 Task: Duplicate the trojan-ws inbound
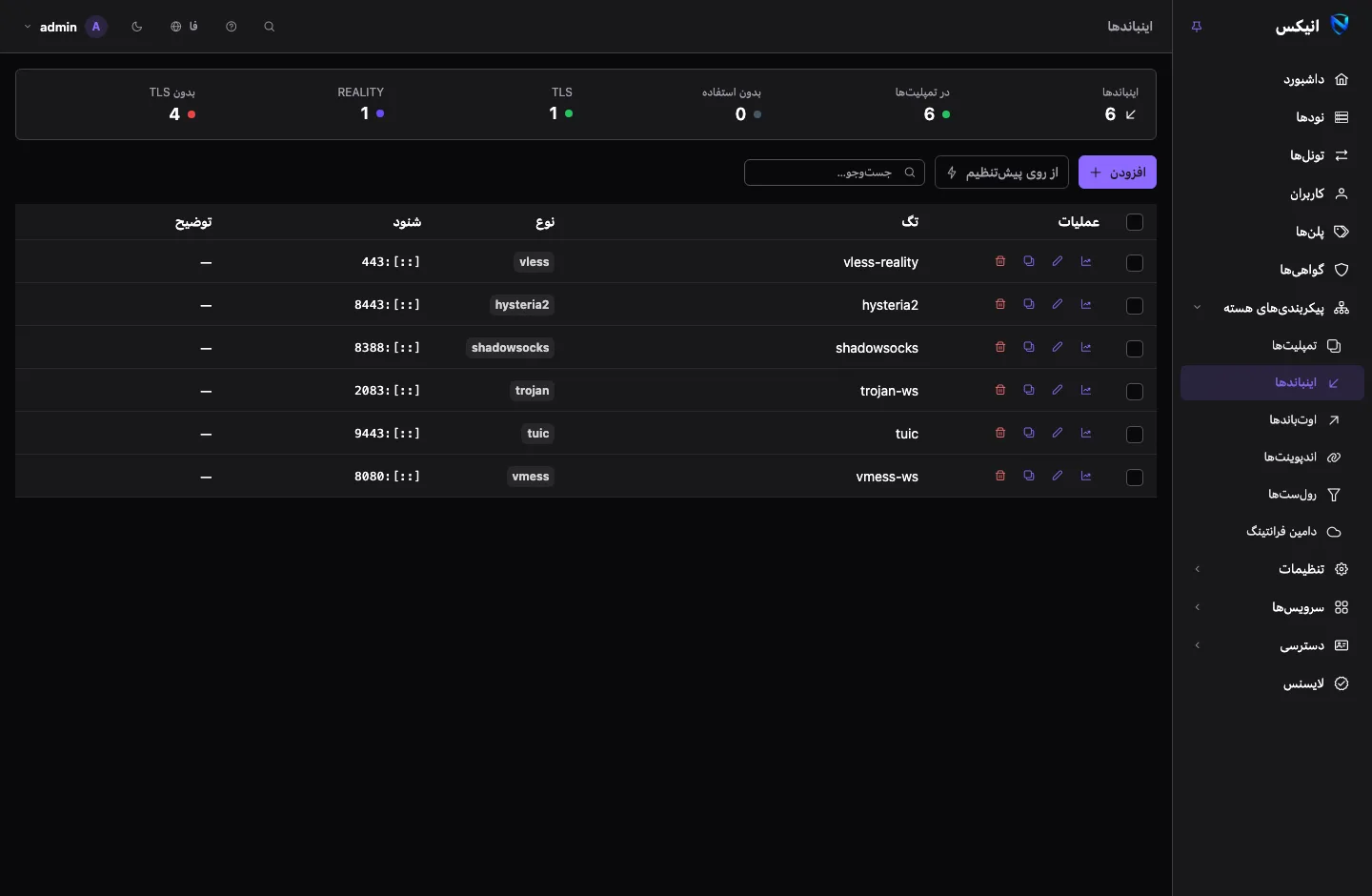pos(1029,390)
